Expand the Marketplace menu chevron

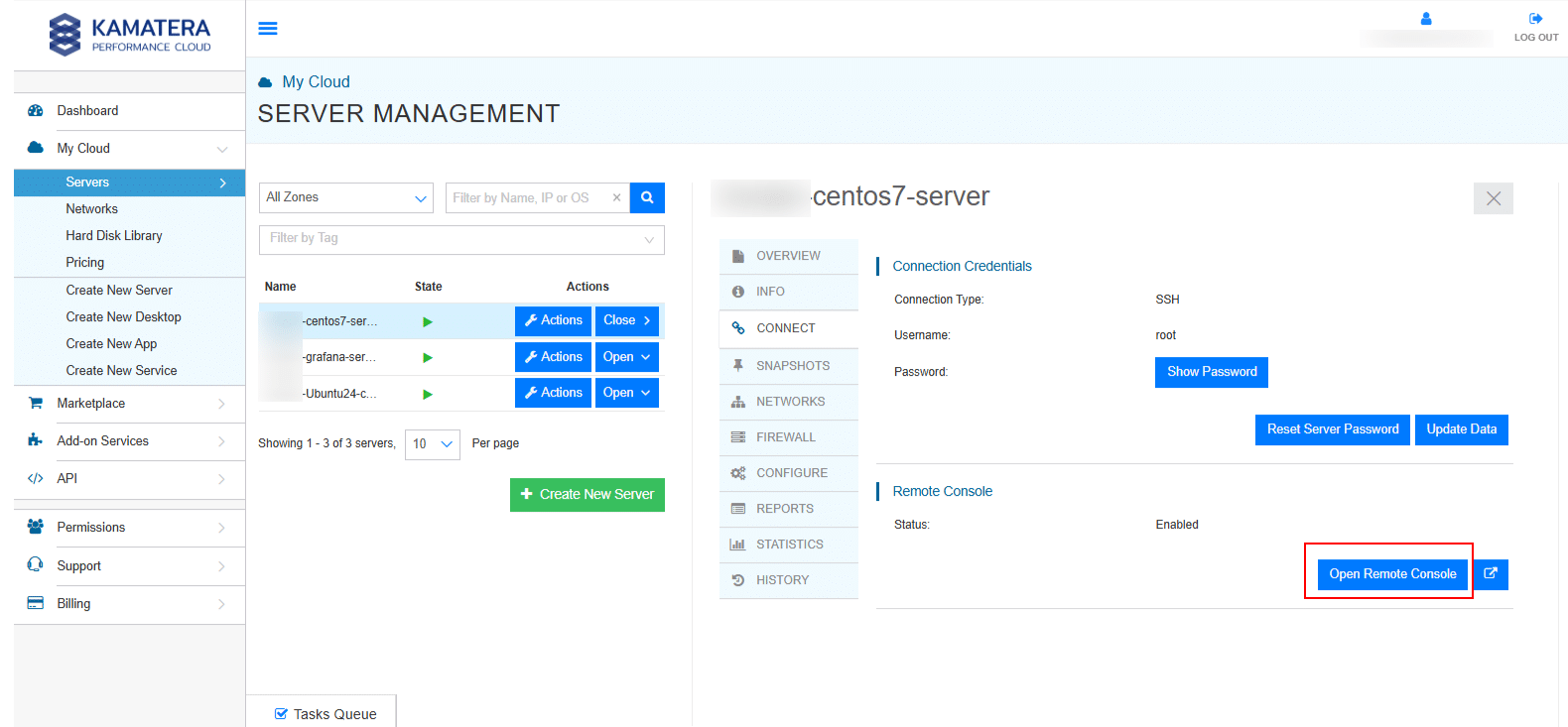point(221,404)
